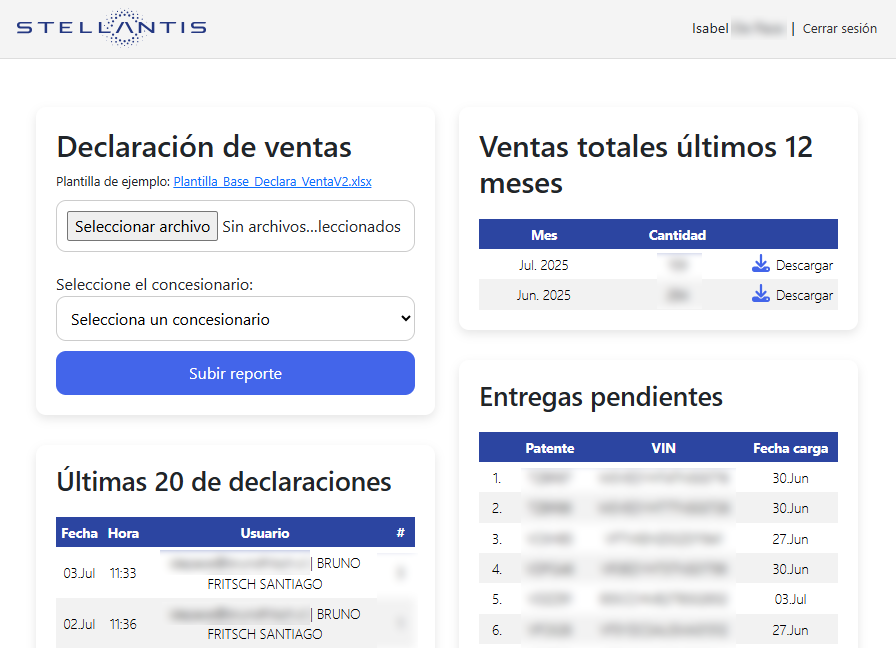Click "Cerrar sesión" to log out
Screen dimensions: 896x648
pos(839,28)
